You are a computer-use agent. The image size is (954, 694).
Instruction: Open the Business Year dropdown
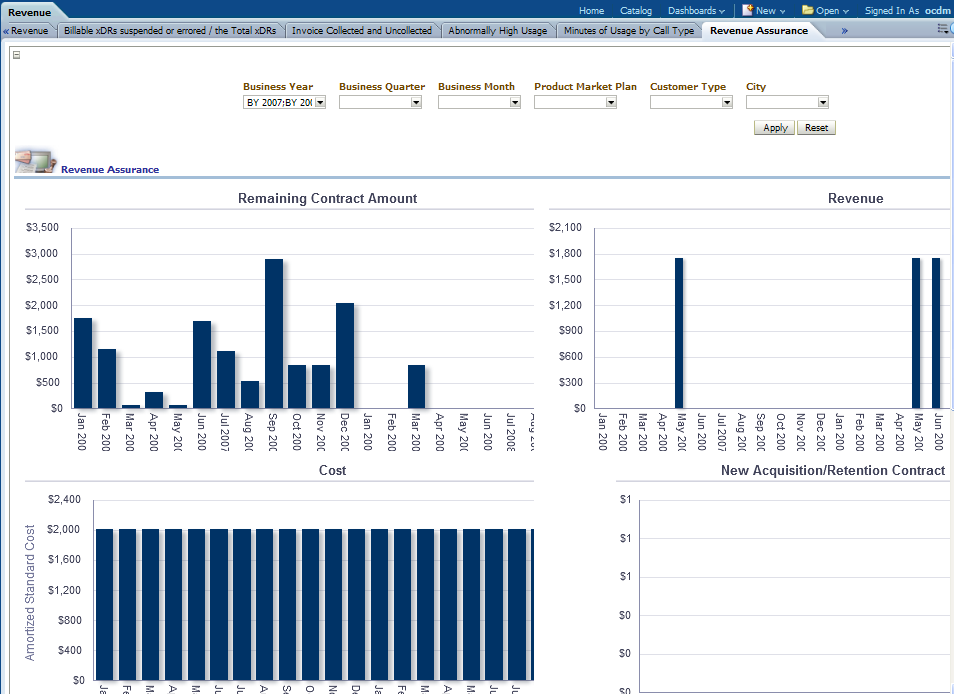point(320,102)
